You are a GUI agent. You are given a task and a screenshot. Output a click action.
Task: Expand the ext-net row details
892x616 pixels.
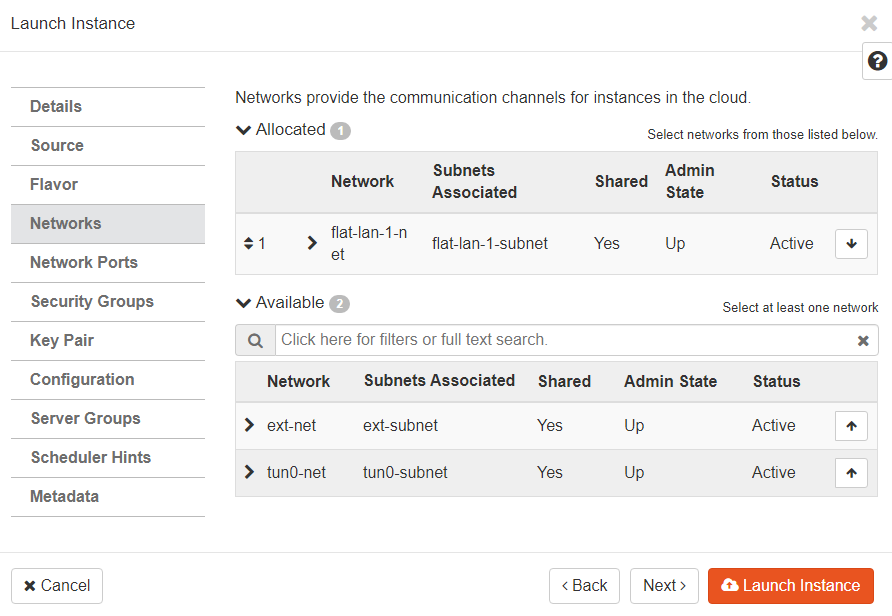coord(249,424)
